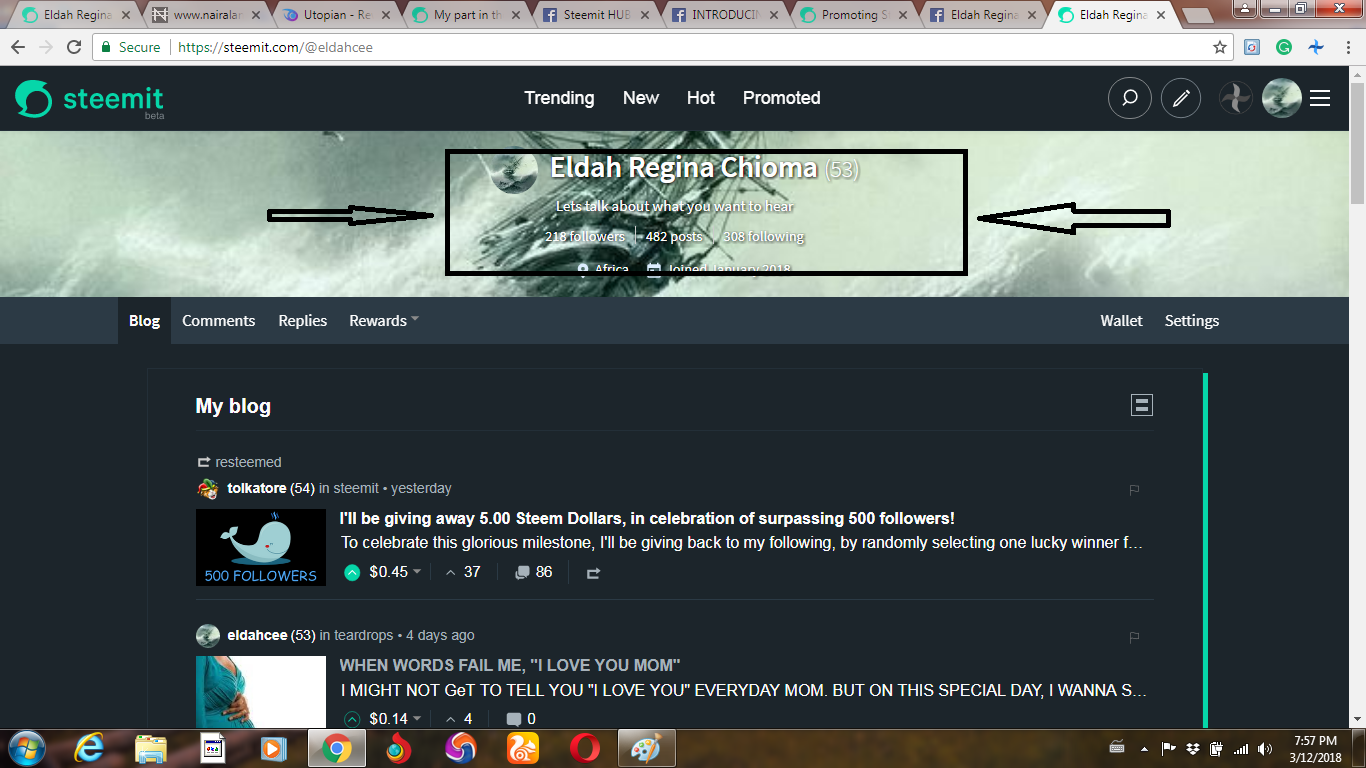1366x768 pixels.
Task: Open the teardrops tag link
Action: click(364, 636)
